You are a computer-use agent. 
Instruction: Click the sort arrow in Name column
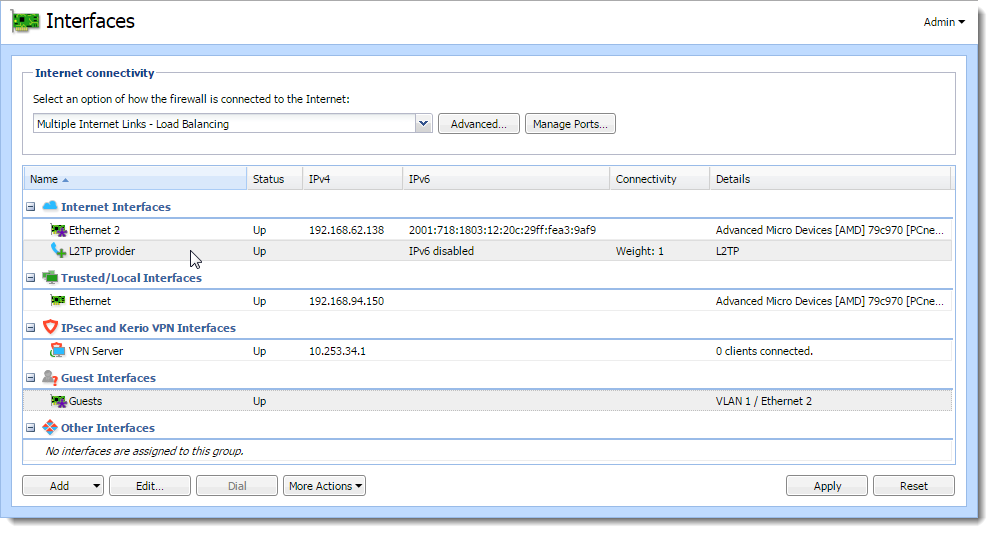65,180
